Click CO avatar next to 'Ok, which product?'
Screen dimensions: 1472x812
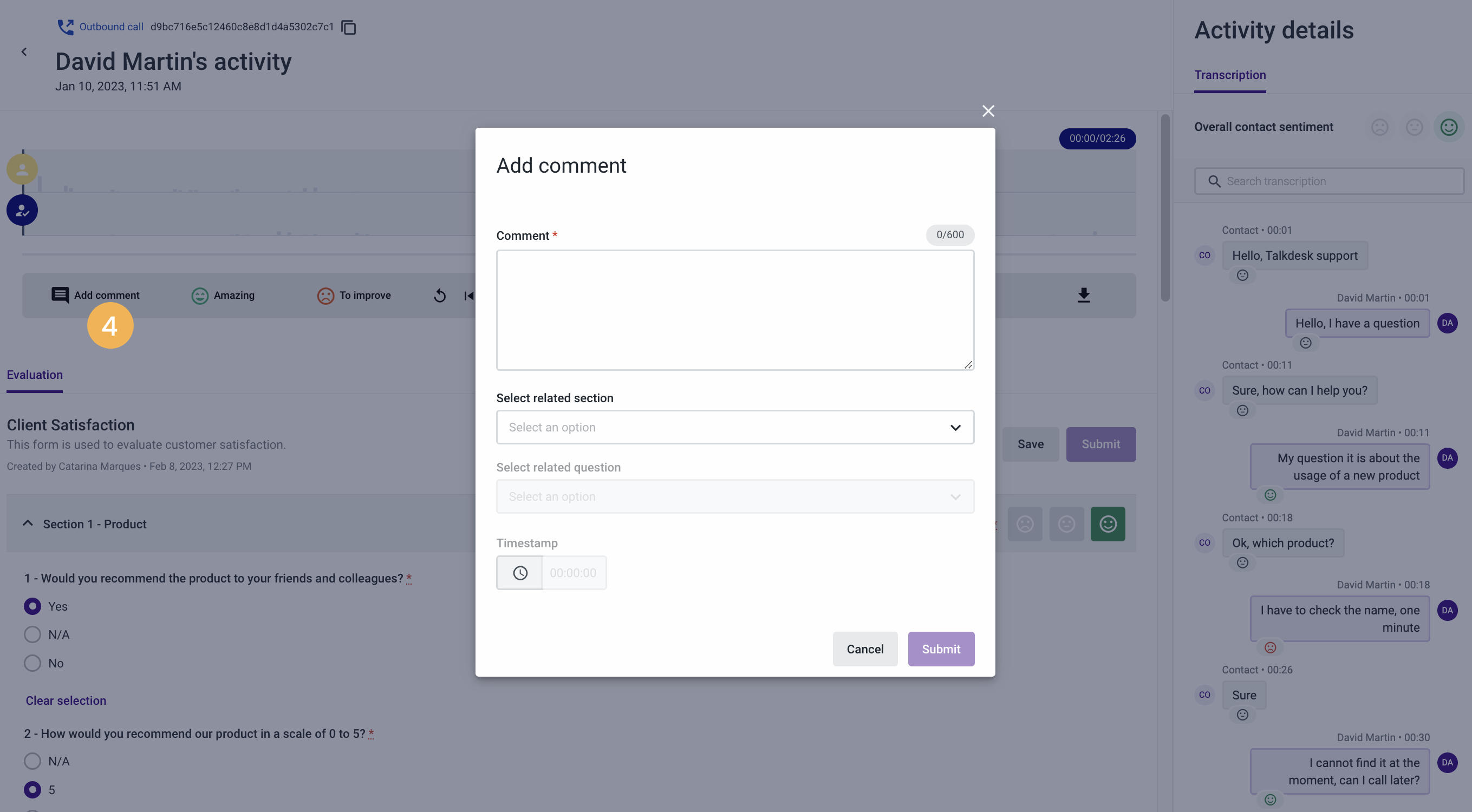[x=1204, y=542]
